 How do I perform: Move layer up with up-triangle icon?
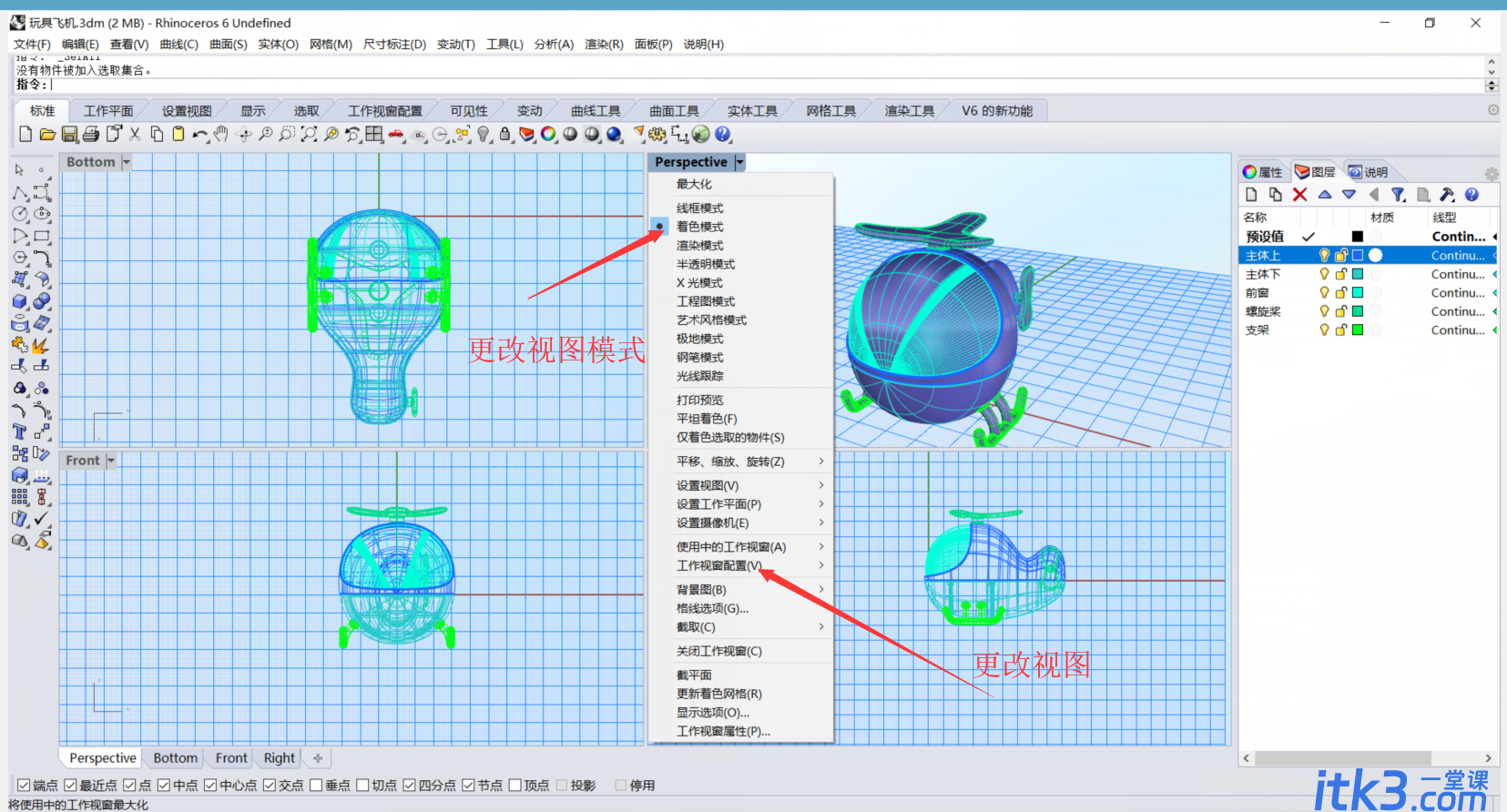(x=1325, y=195)
